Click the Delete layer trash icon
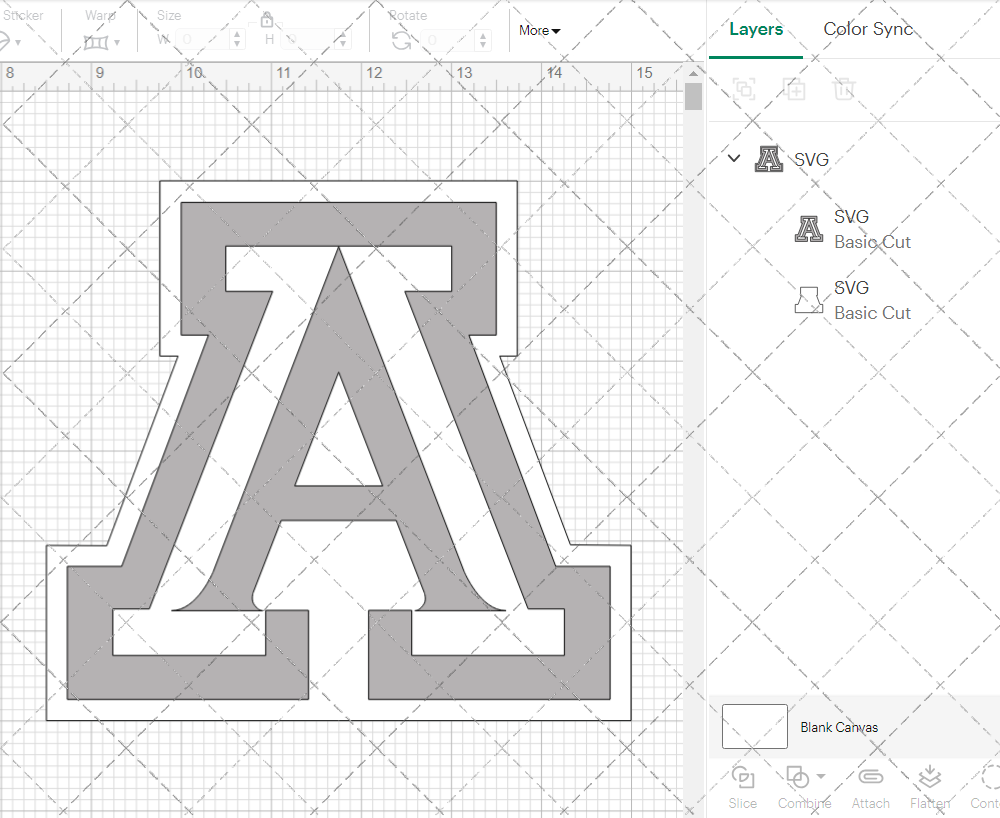The image size is (1000, 818). 844,89
